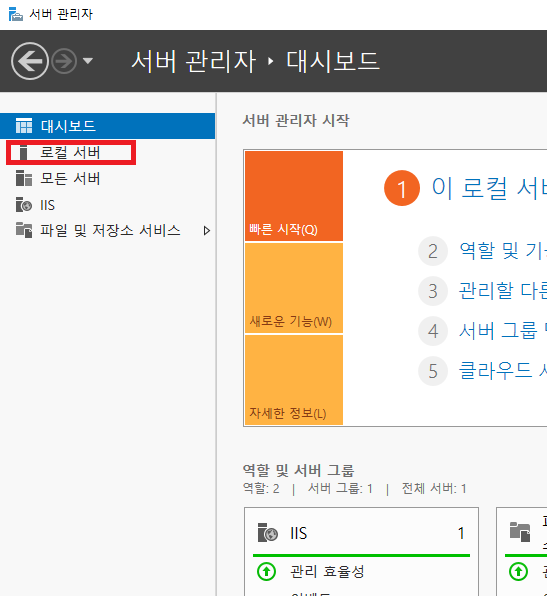Image resolution: width=547 pixels, height=596 pixels.
Task: Click the 역할 및 서버 그룹 heading
Action: coord(298,471)
